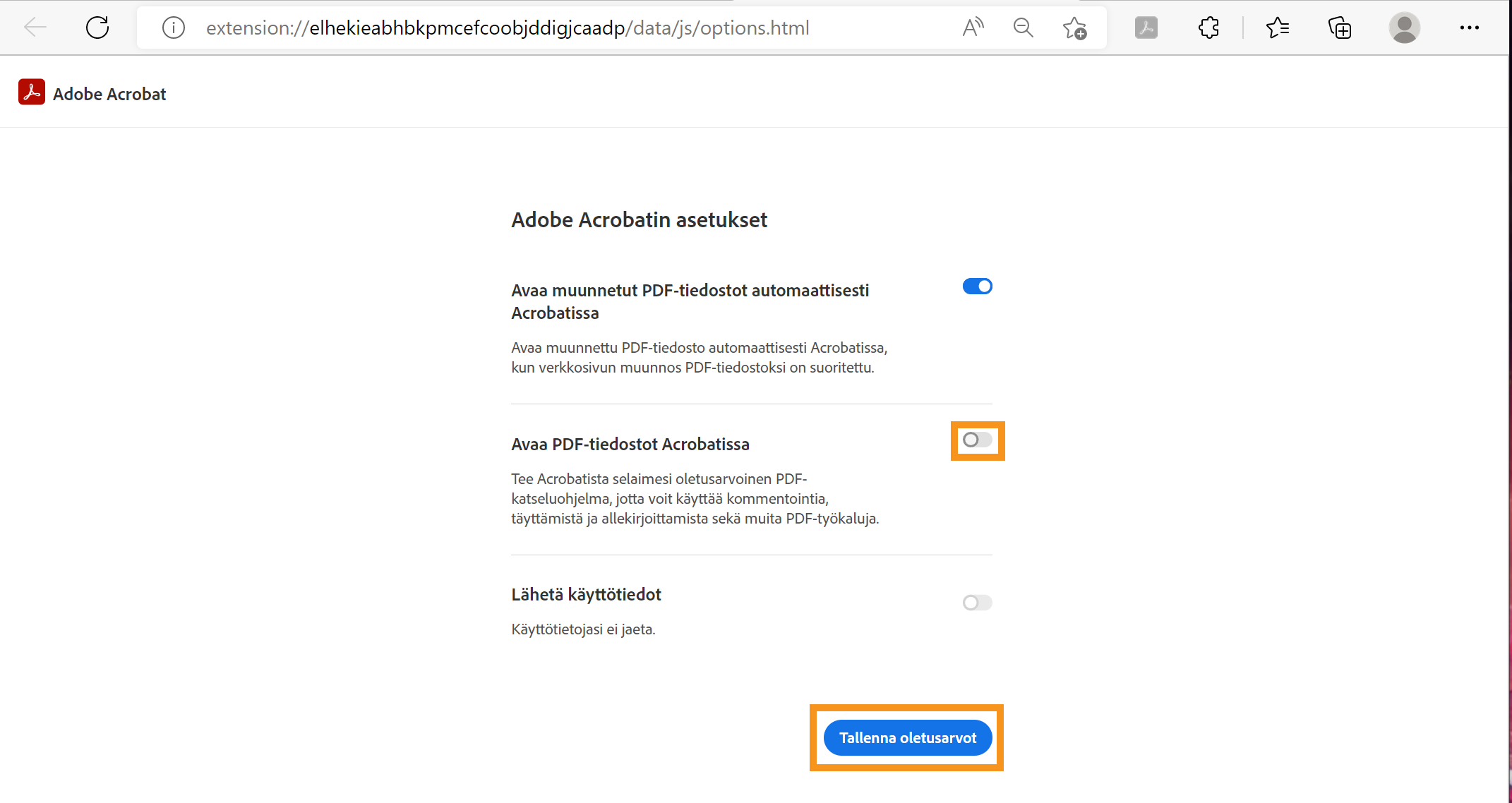Screen dimensions: 1512x803
Task: Open the Favorites bar menu icon
Action: coord(1277,28)
